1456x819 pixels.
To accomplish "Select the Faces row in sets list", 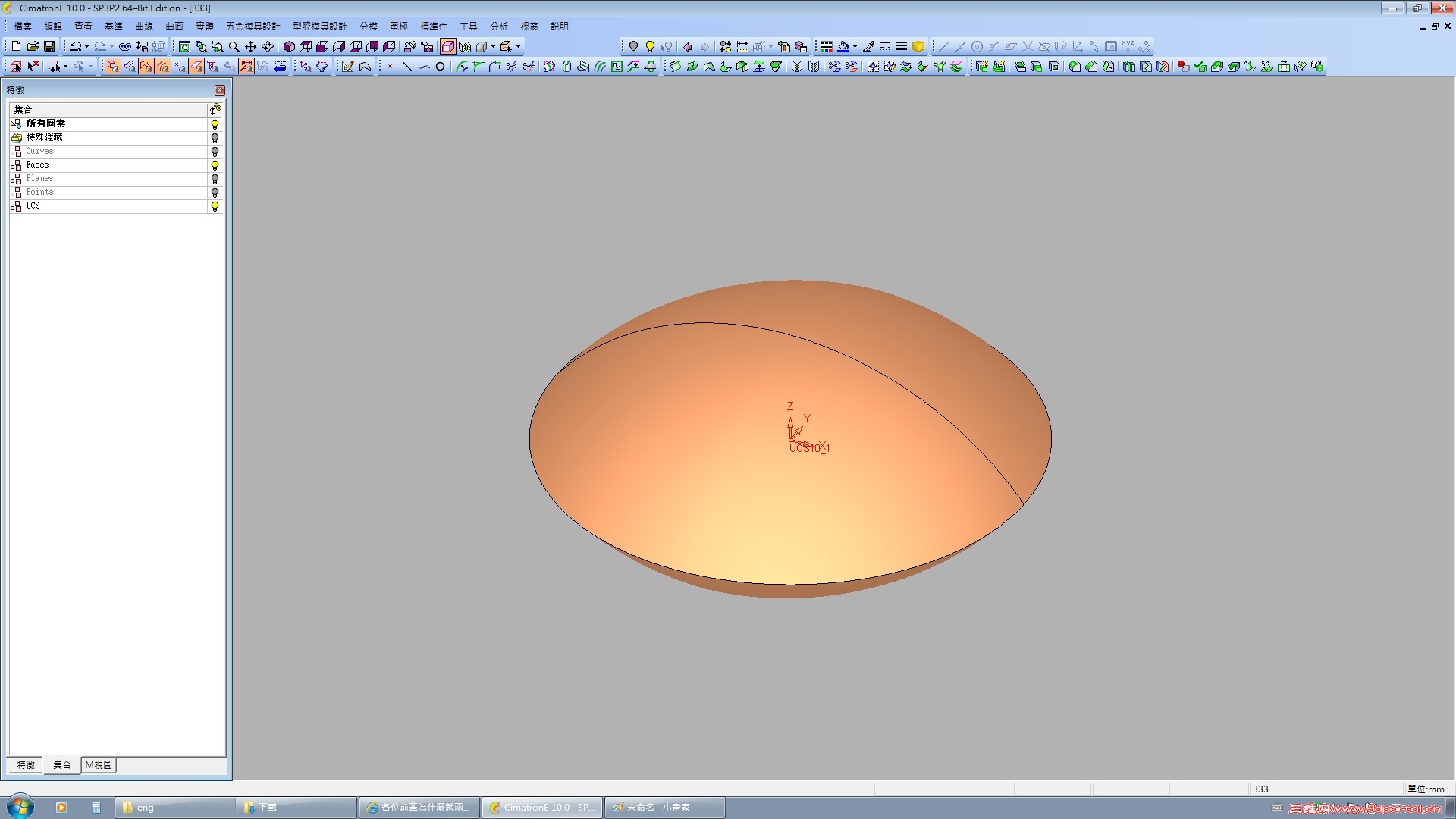I will pos(108,165).
